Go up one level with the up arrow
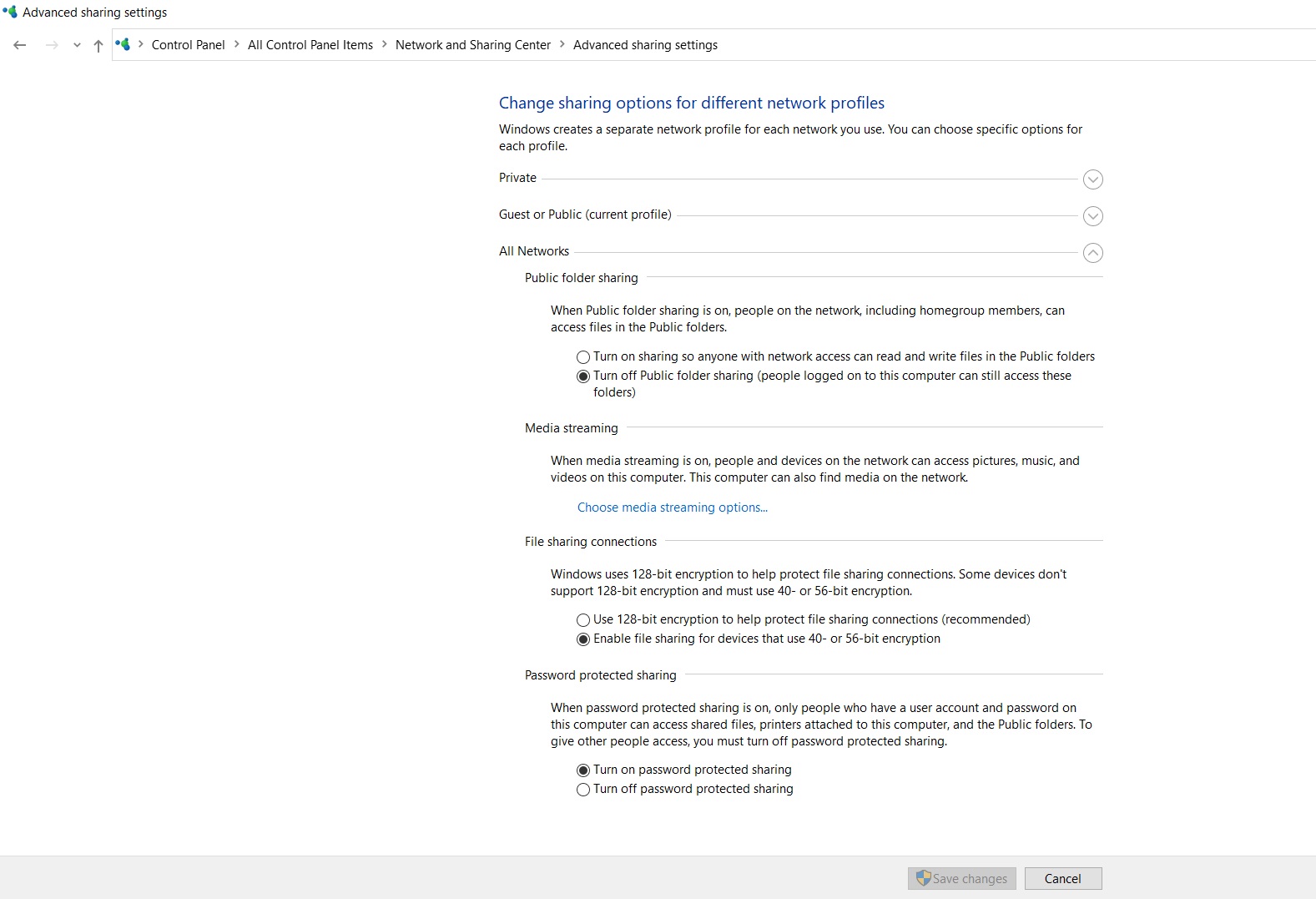 [98, 46]
